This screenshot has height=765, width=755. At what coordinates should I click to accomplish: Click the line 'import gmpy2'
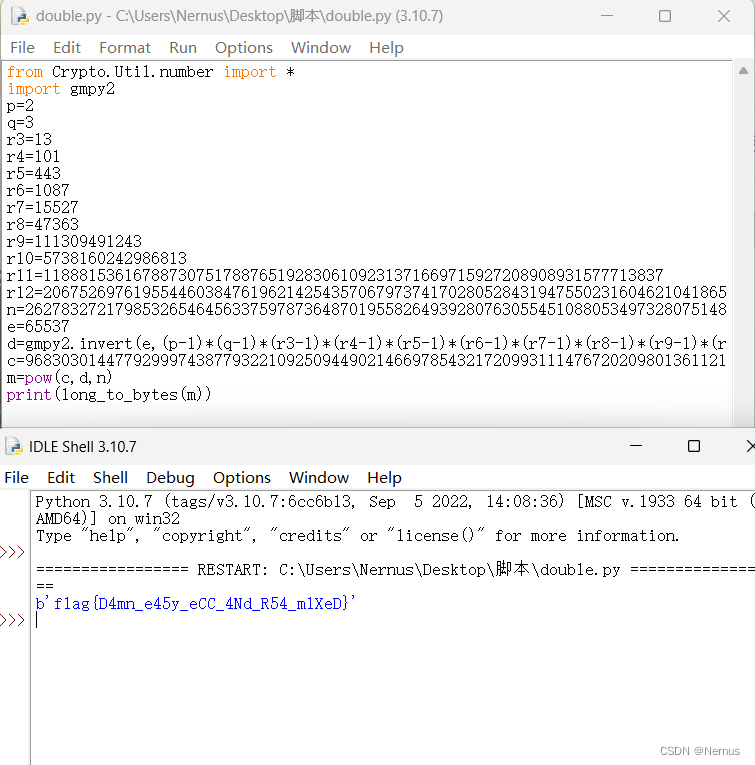(61, 89)
